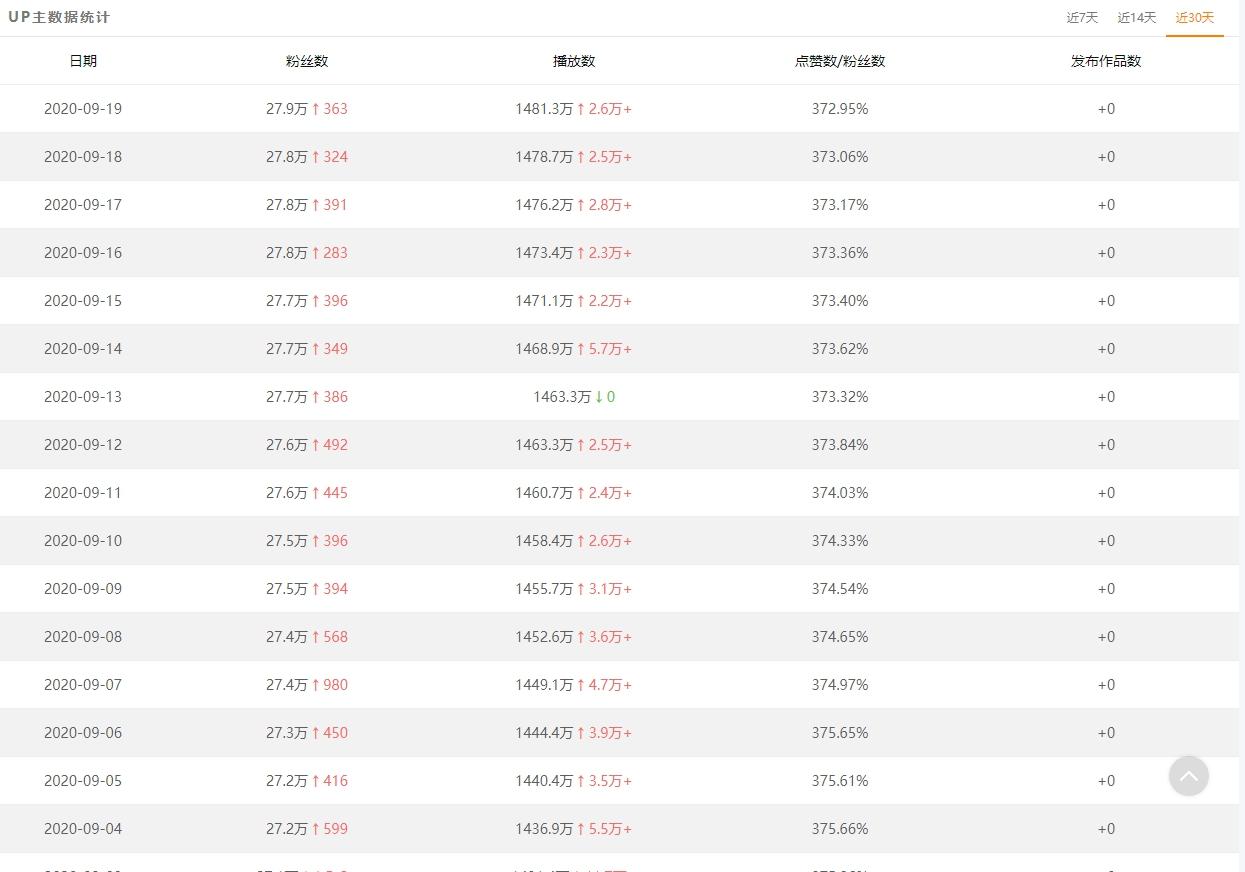This screenshot has height=872, width=1245.
Task: Click the scroll-to-top arrow button
Action: [1188, 776]
